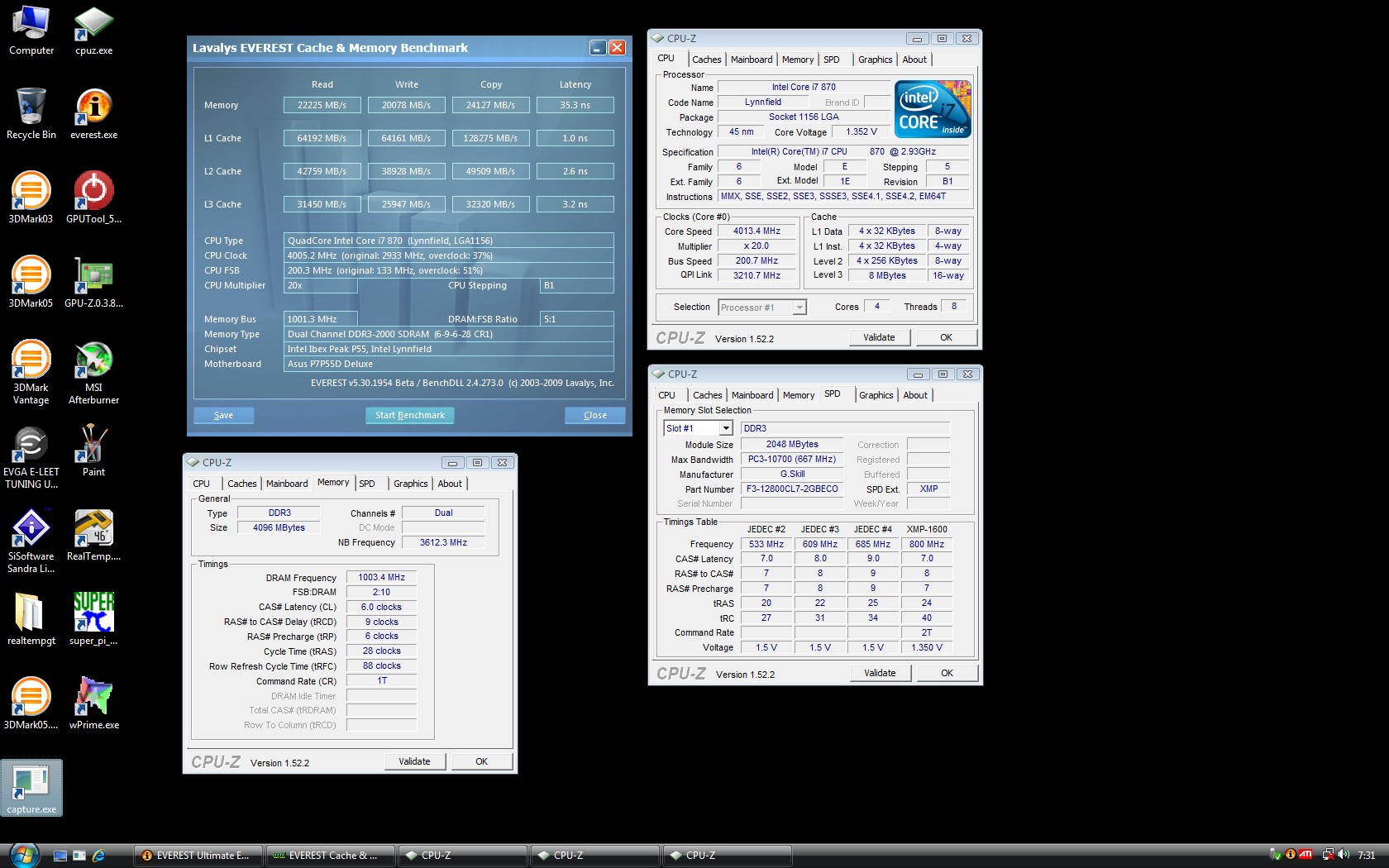Open CPU tab in Memory CPU-Z window
This screenshot has height=868, width=1389.
(202, 484)
